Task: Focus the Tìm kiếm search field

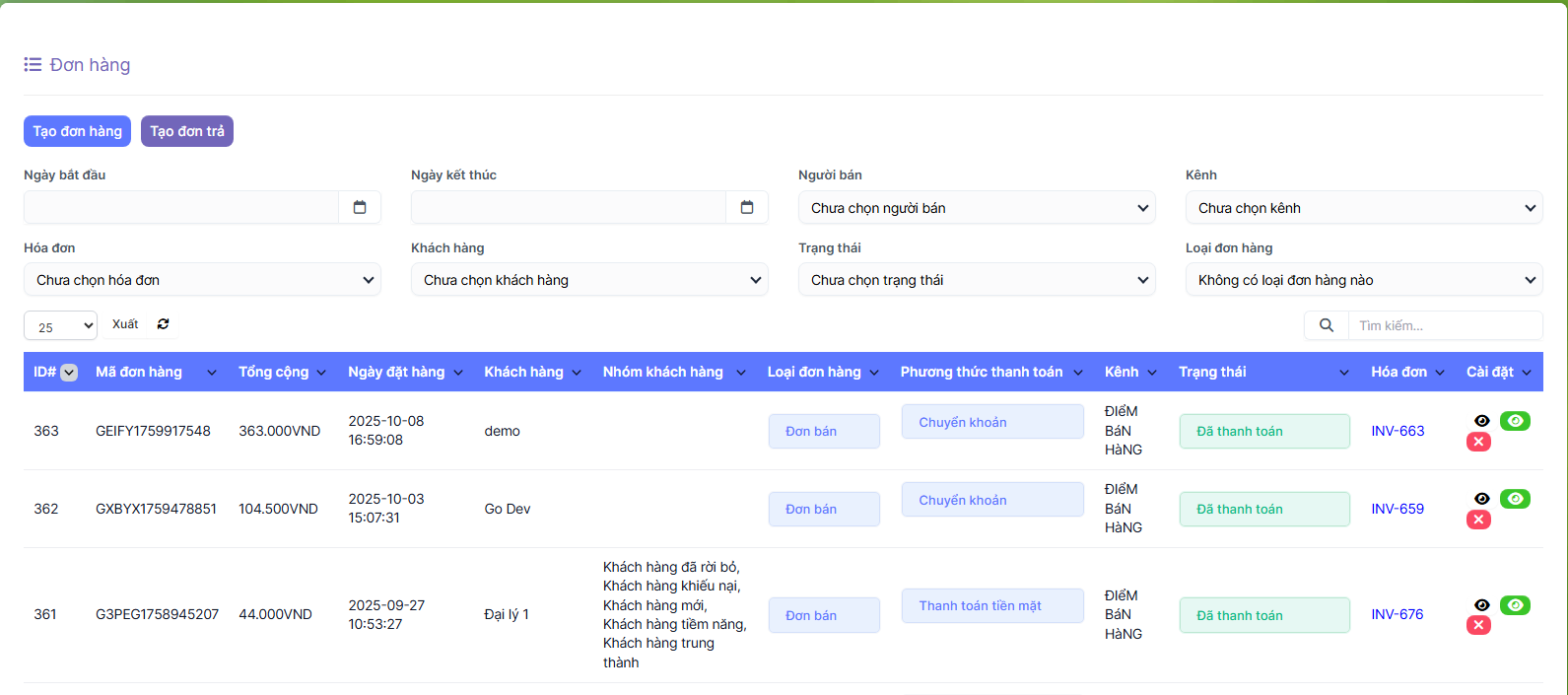Action: tap(1444, 325)
